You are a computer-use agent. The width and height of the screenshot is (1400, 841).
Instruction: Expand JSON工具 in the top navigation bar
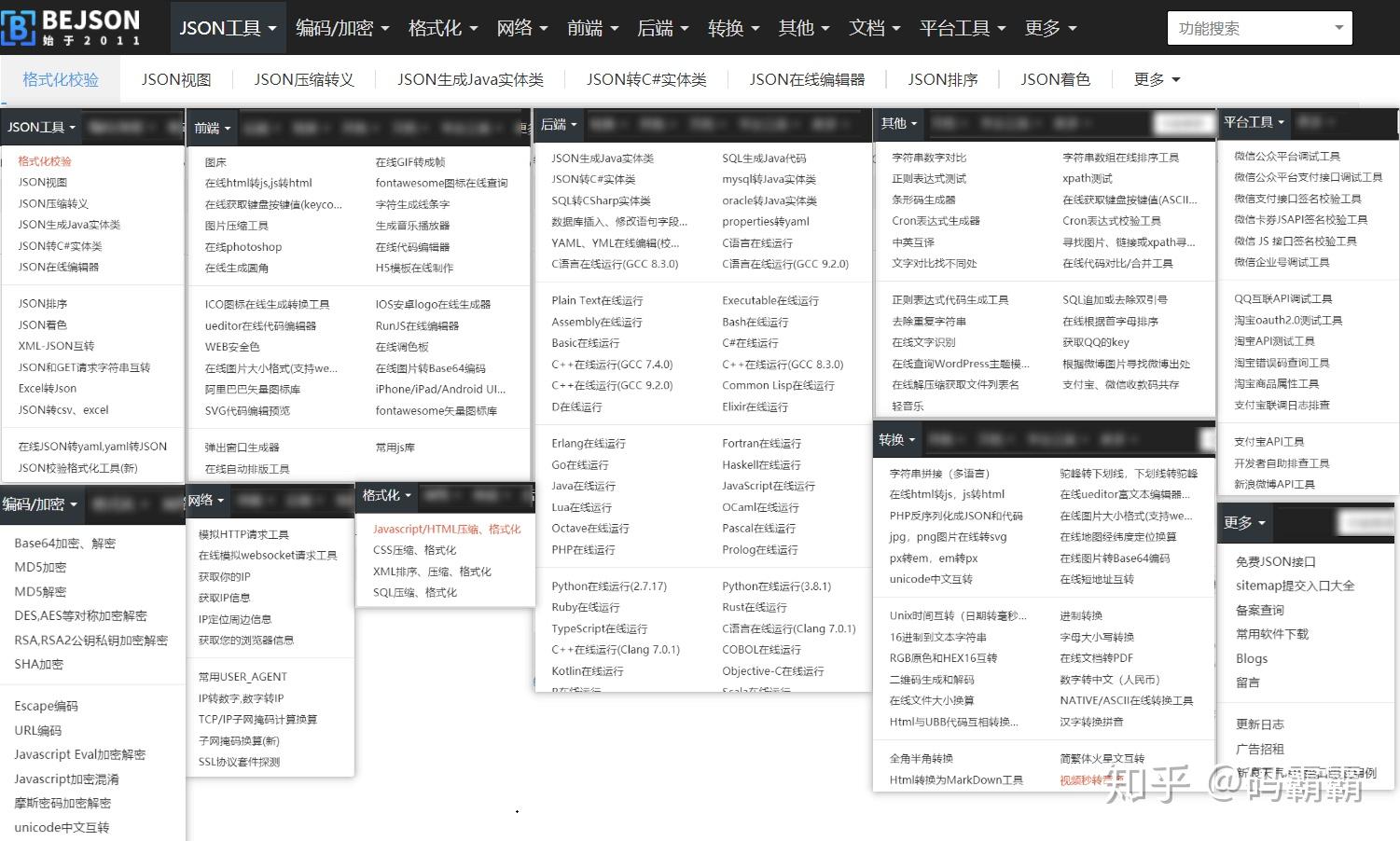click(228, 28)
